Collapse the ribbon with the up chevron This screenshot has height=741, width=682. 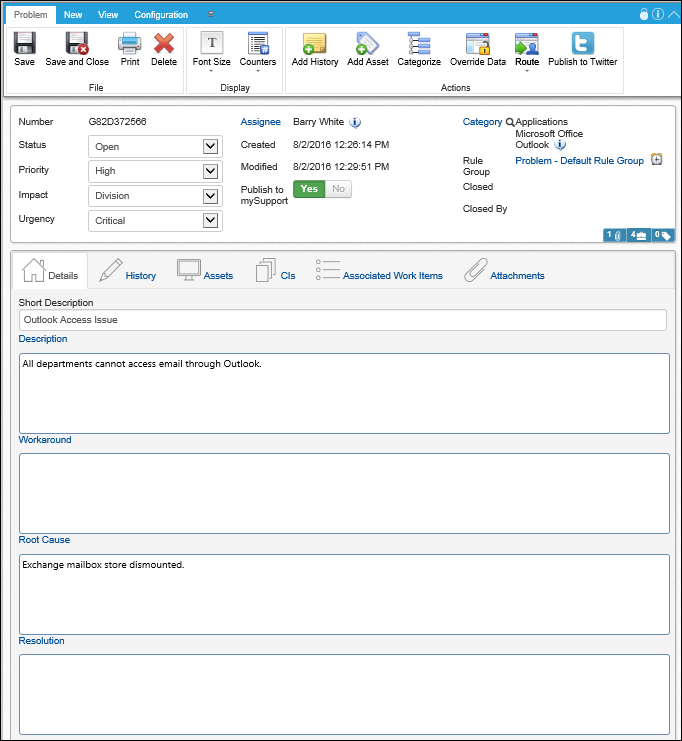point(673,14)
